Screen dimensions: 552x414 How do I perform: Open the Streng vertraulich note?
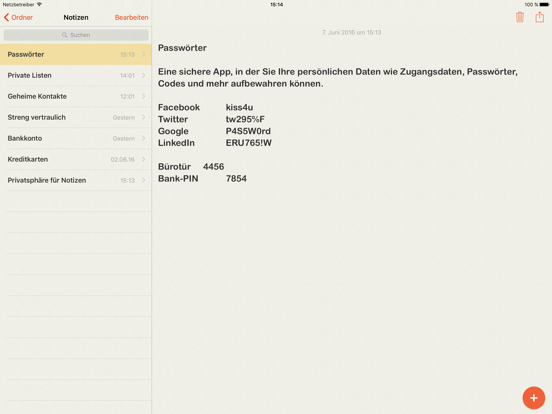(76, 117)
